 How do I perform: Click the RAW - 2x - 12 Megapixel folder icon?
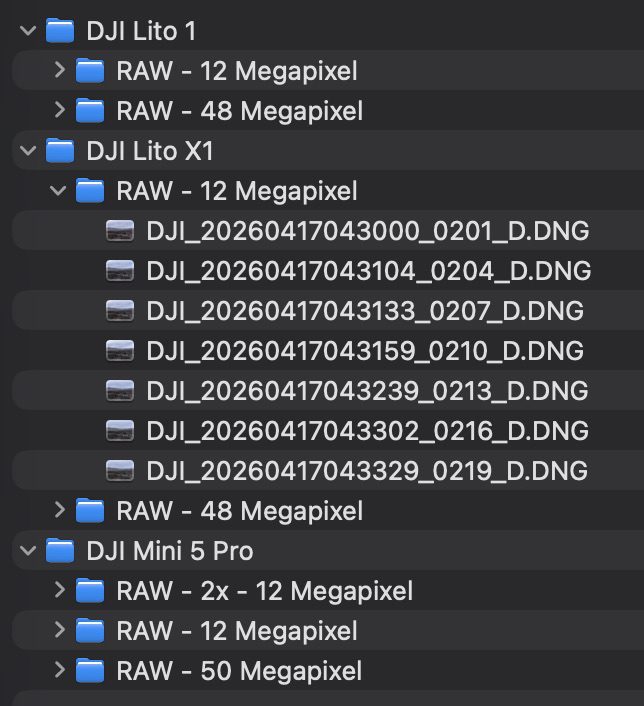click(x=91, y=591)
